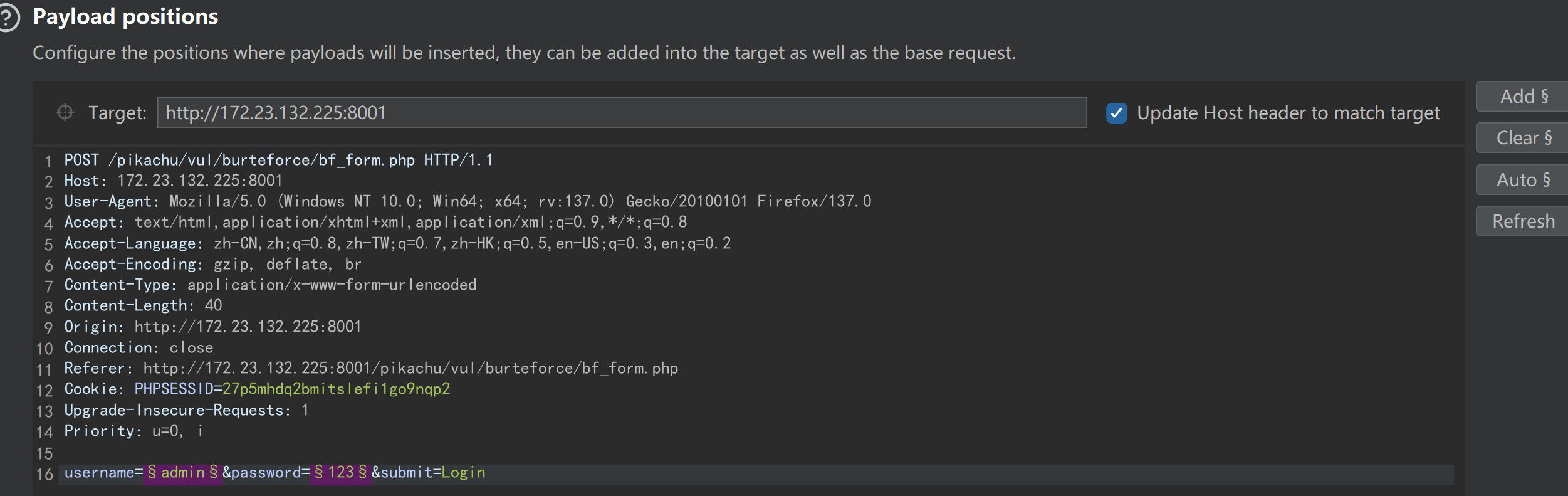
Task: Click the Referer header line
Action: (x=371, y=369)
